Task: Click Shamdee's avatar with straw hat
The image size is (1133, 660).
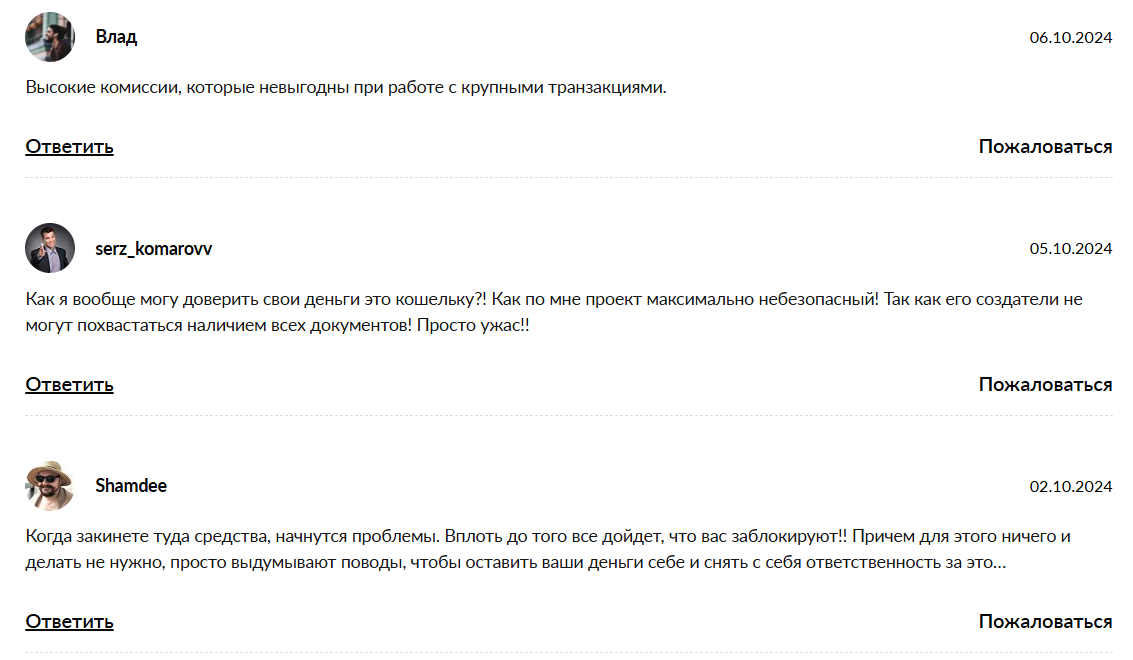Action: (x=50, y=486)
